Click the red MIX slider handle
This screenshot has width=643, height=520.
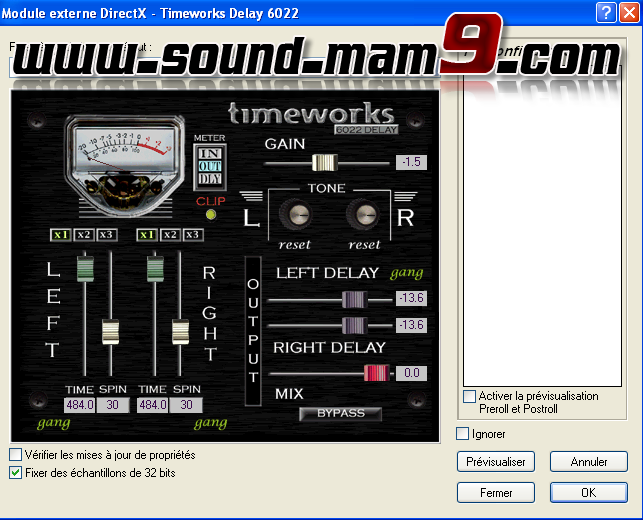pos(376,373)
